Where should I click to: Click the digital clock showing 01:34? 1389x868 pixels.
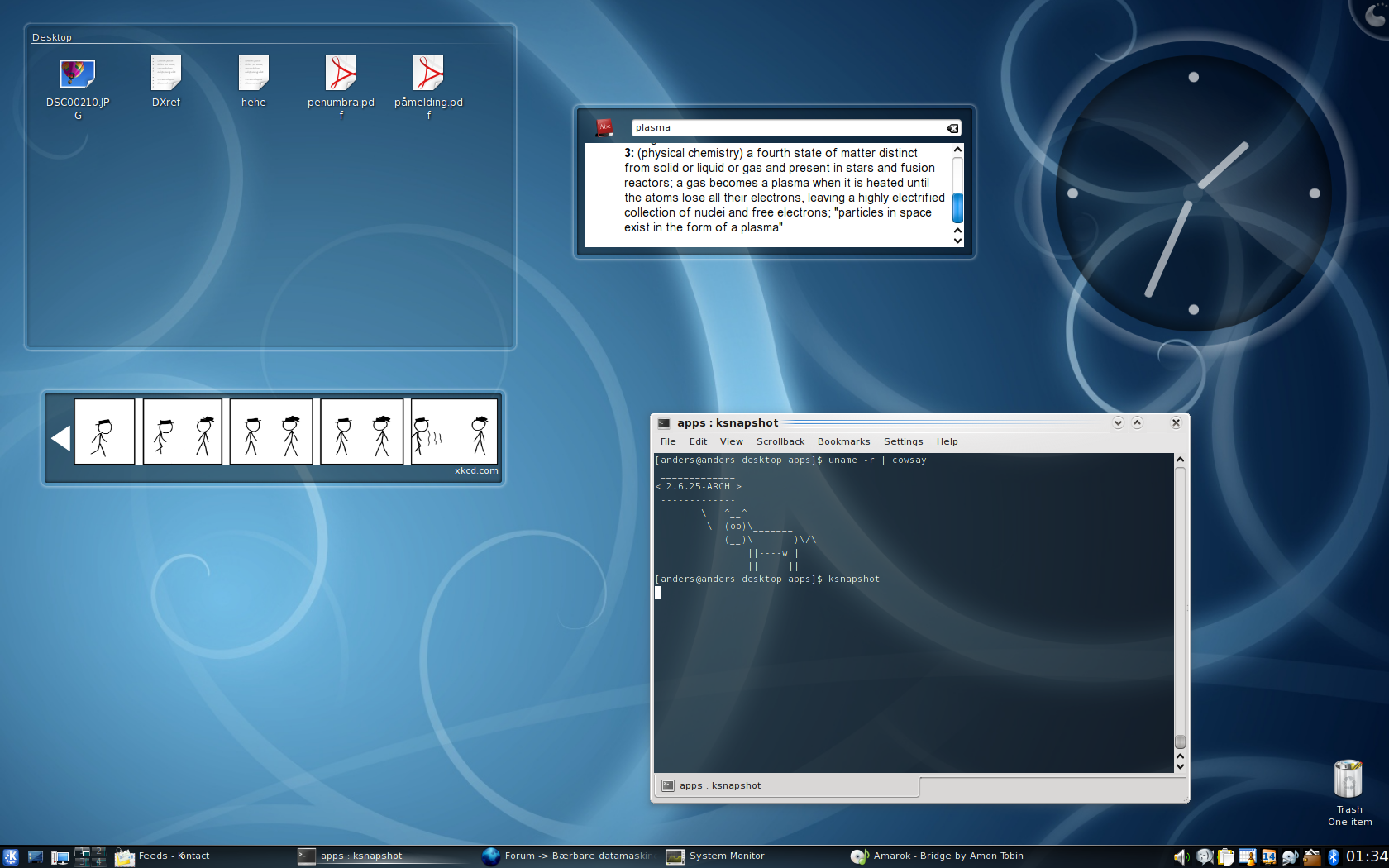[x=1367, y=856]
